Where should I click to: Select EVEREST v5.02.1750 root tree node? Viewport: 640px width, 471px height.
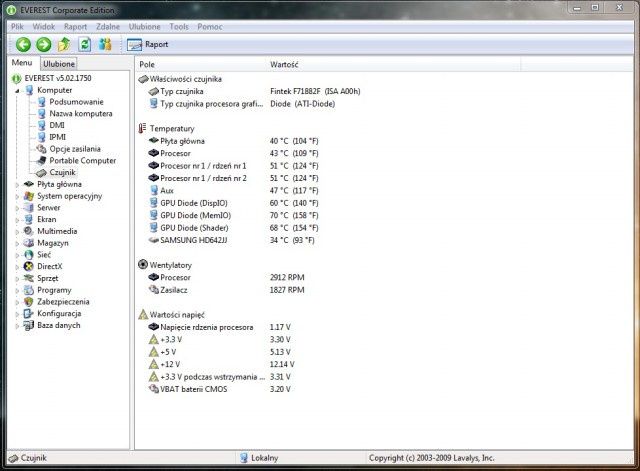coord(58,78)
